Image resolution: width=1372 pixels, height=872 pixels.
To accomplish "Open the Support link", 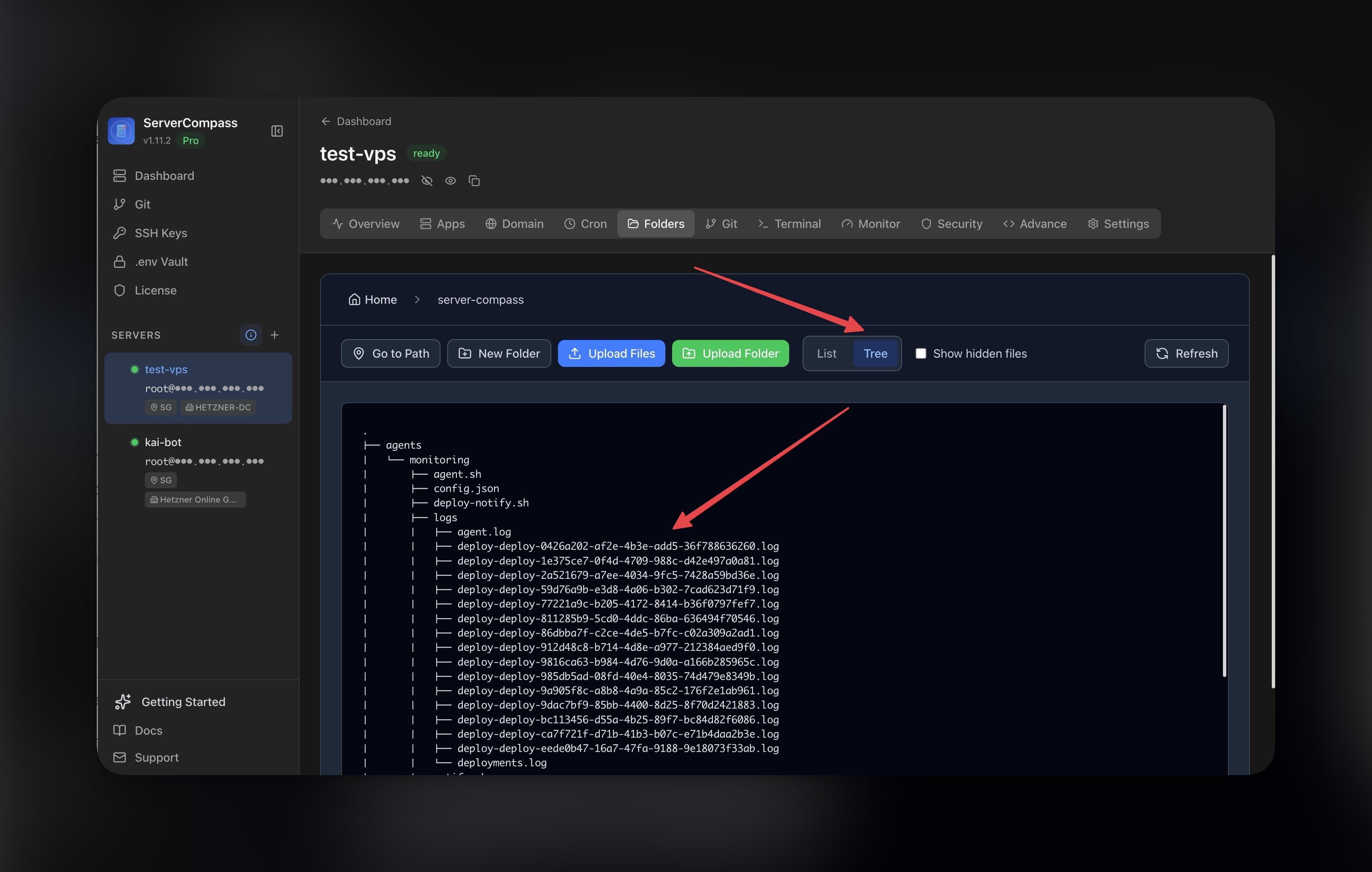I will (x=198, y=757).
